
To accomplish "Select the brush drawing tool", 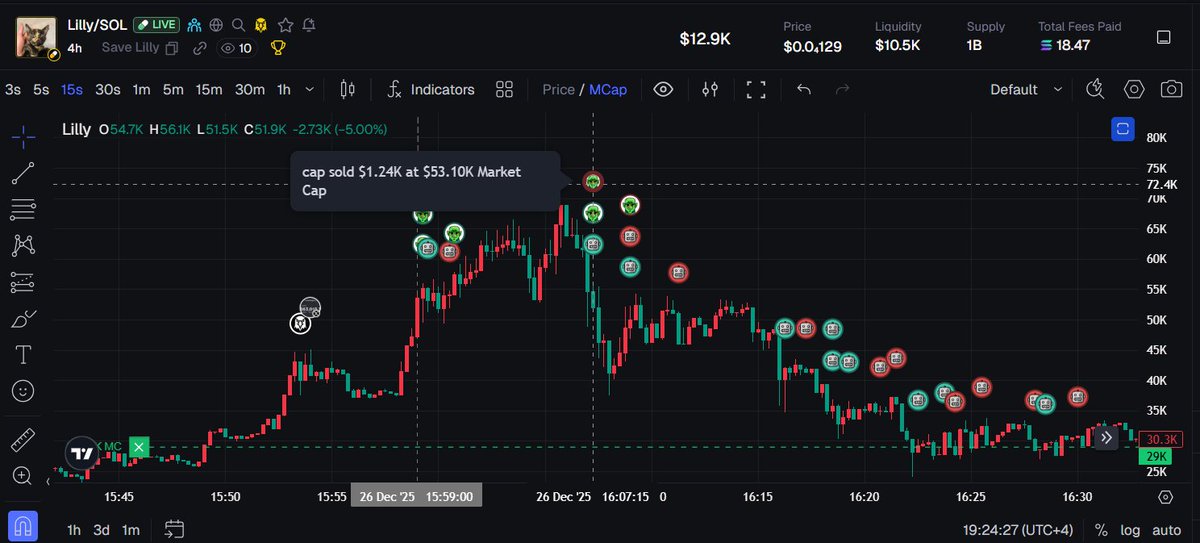I will 24,319.
